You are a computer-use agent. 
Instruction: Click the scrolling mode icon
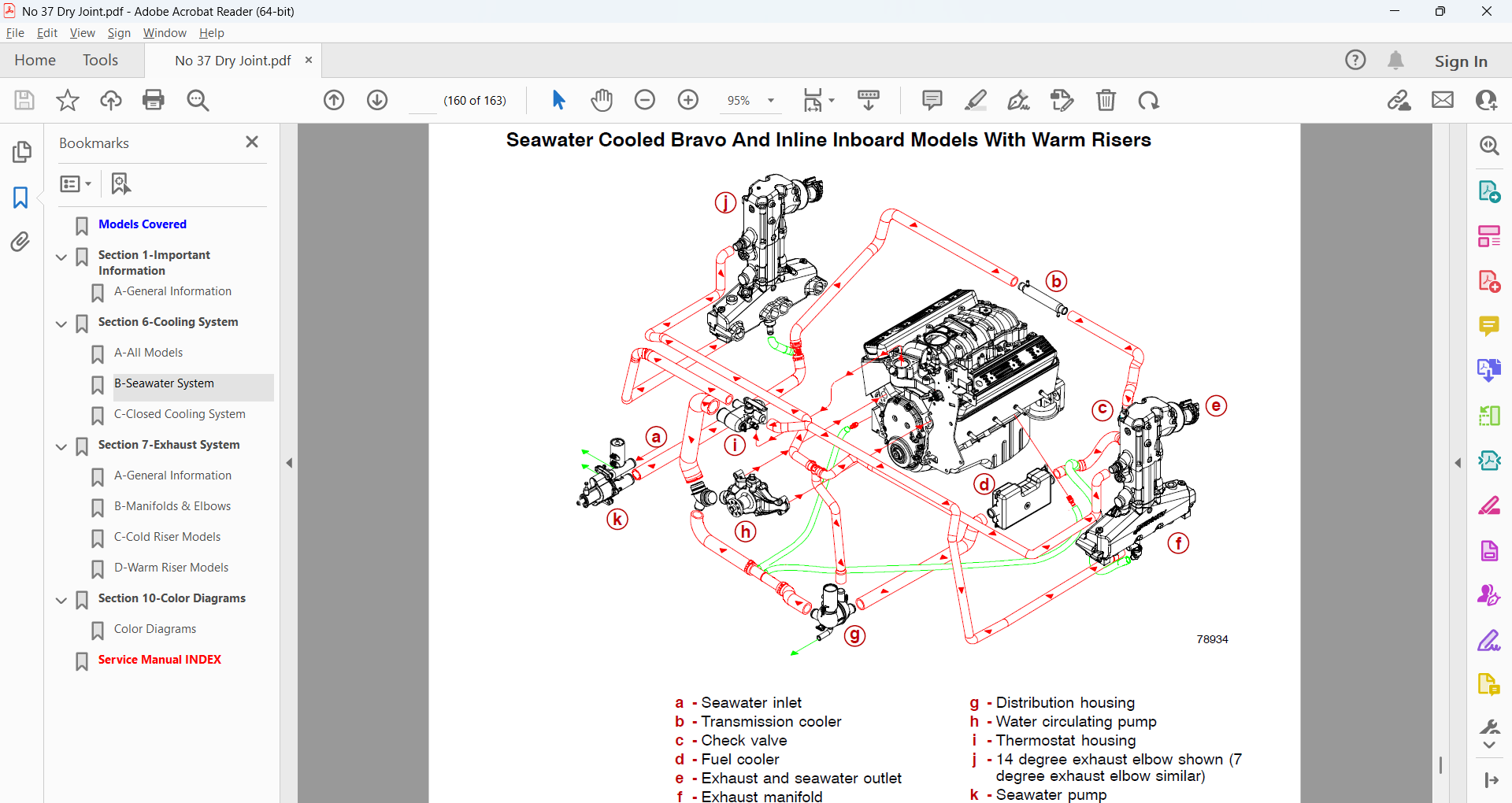click(869, 100)
